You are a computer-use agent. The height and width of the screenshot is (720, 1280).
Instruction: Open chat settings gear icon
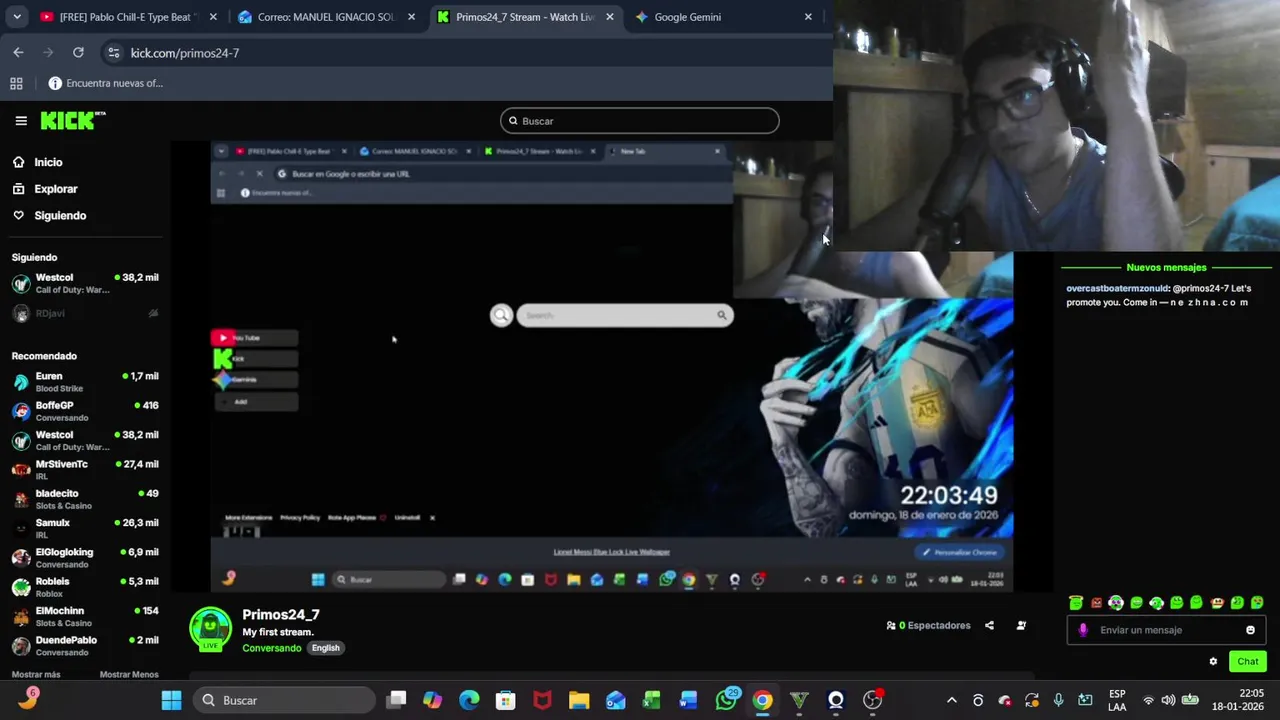point(1213,661)
